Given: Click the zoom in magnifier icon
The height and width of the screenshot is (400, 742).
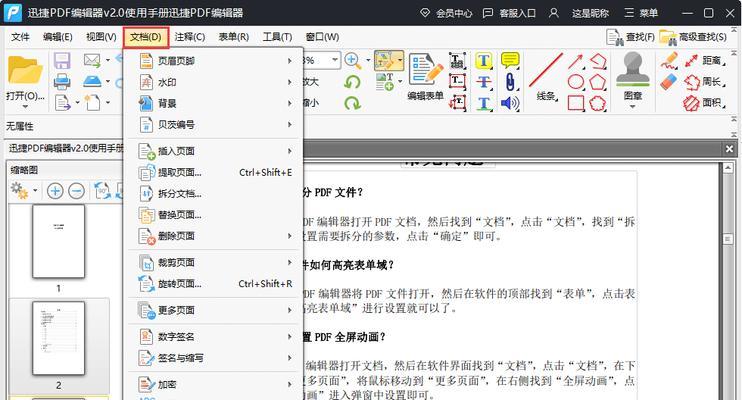Looking at the screenshot, I should (x=353, y=61).
